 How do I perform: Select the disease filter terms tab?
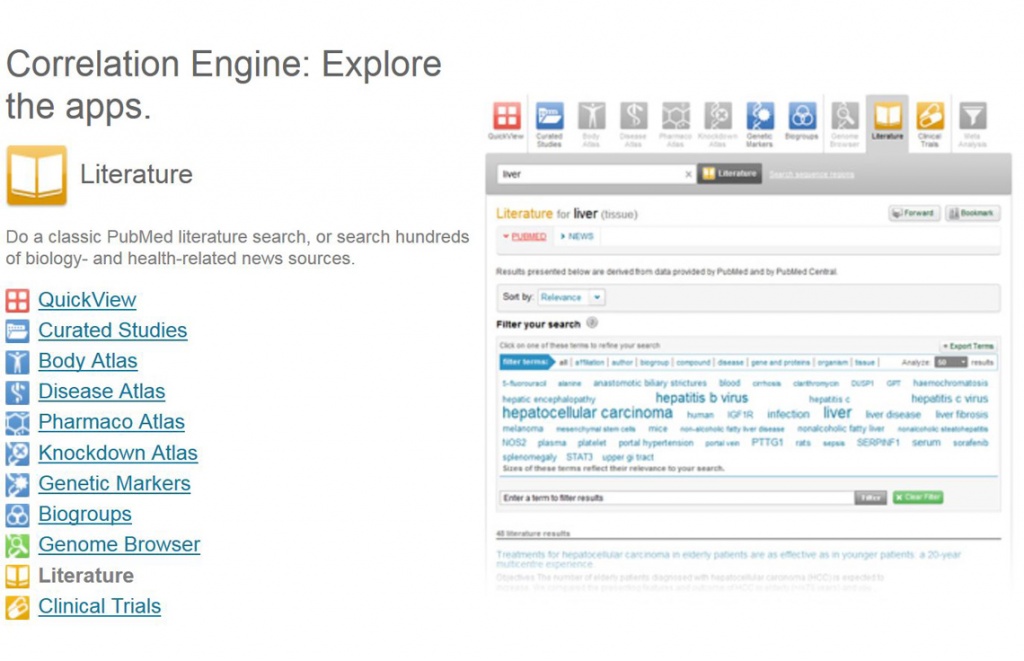click(x=731, y=363)
